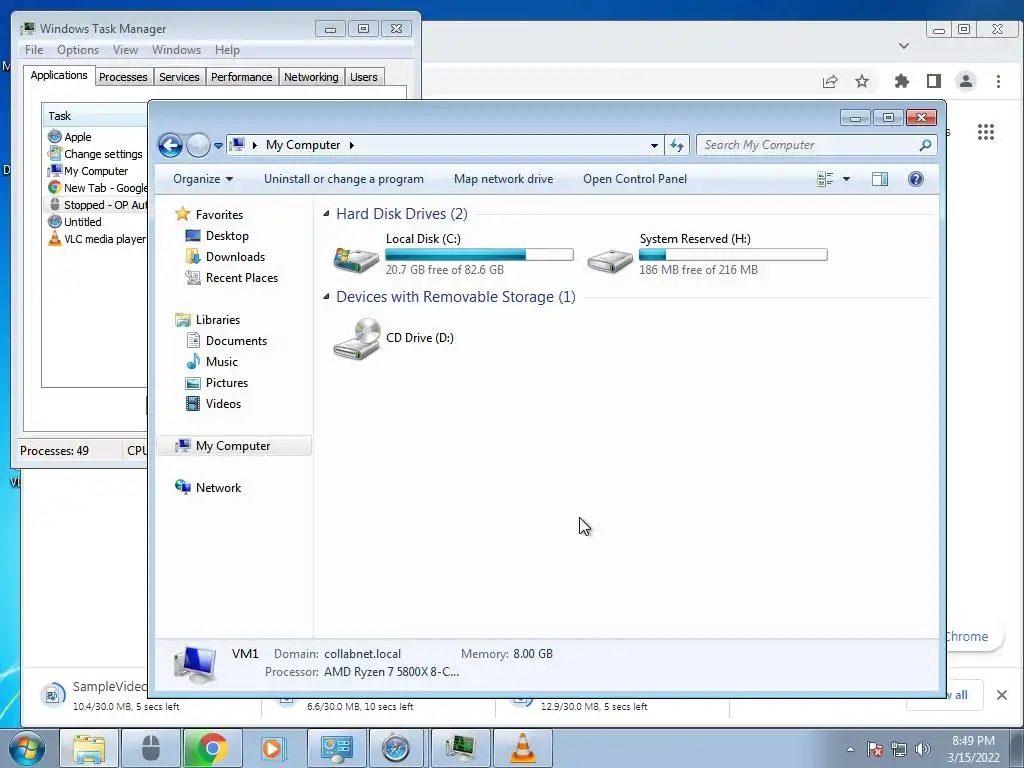Image resolution: width=1024 pixels, height=768 pixels.
Task: Collapse the Hard Disk Drives group
Action: [x=326, y=214]
